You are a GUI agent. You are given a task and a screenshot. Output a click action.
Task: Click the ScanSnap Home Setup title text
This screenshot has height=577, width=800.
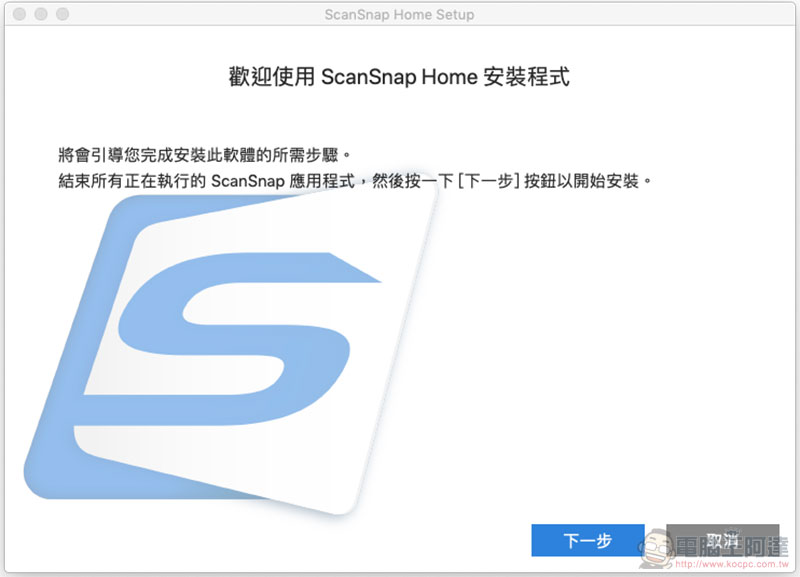tap(399, 14)
